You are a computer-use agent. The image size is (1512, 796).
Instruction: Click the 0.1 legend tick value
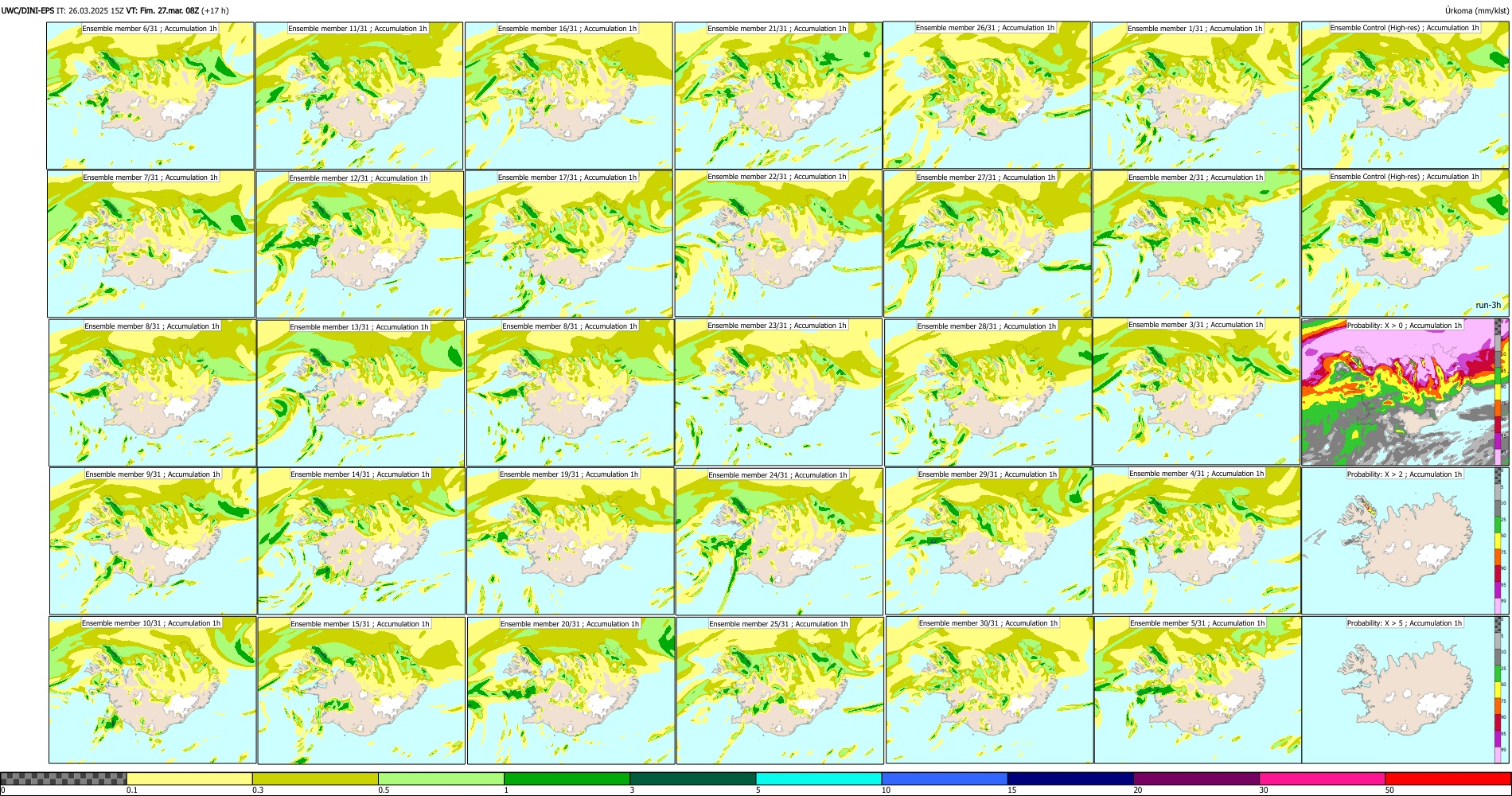[x=131, y=790]
